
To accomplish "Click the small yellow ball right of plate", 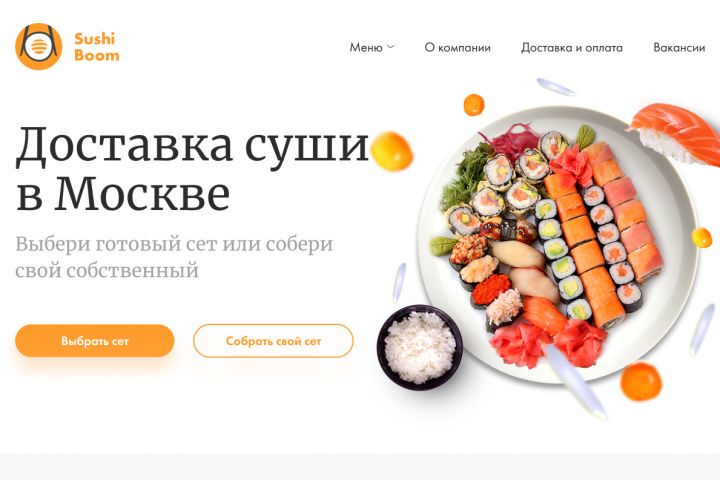I will pyautogui.click(x=701, y=237).
